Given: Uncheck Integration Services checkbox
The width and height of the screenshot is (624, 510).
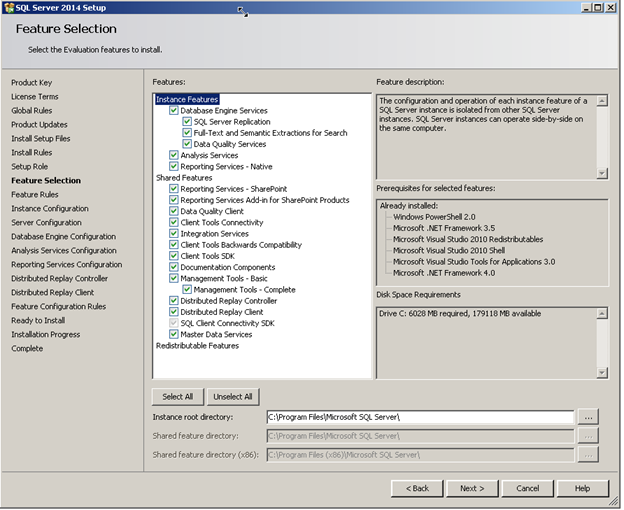Looking at the screenshot, I should [174, 233].
